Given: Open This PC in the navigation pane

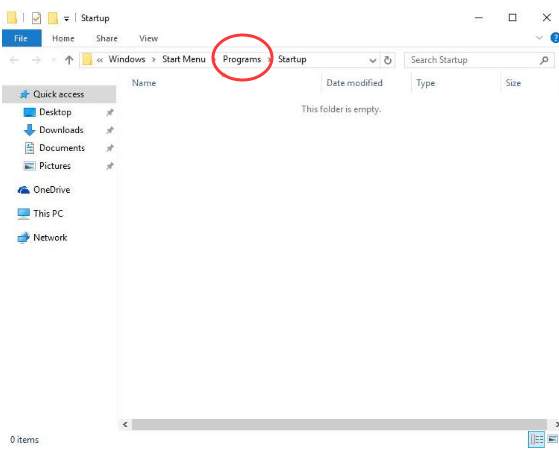Looking at the screenshot, I should [x=48, y=214].
